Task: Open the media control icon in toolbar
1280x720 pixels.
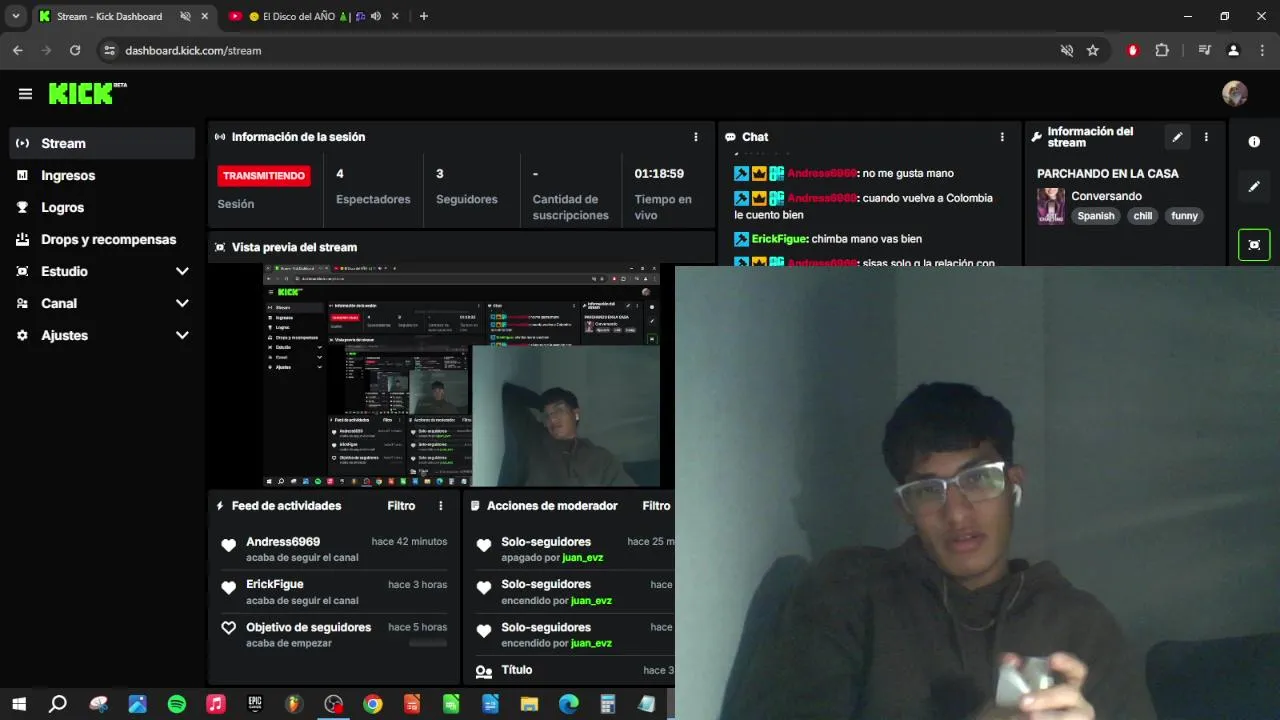Action: click(1205, 50)
